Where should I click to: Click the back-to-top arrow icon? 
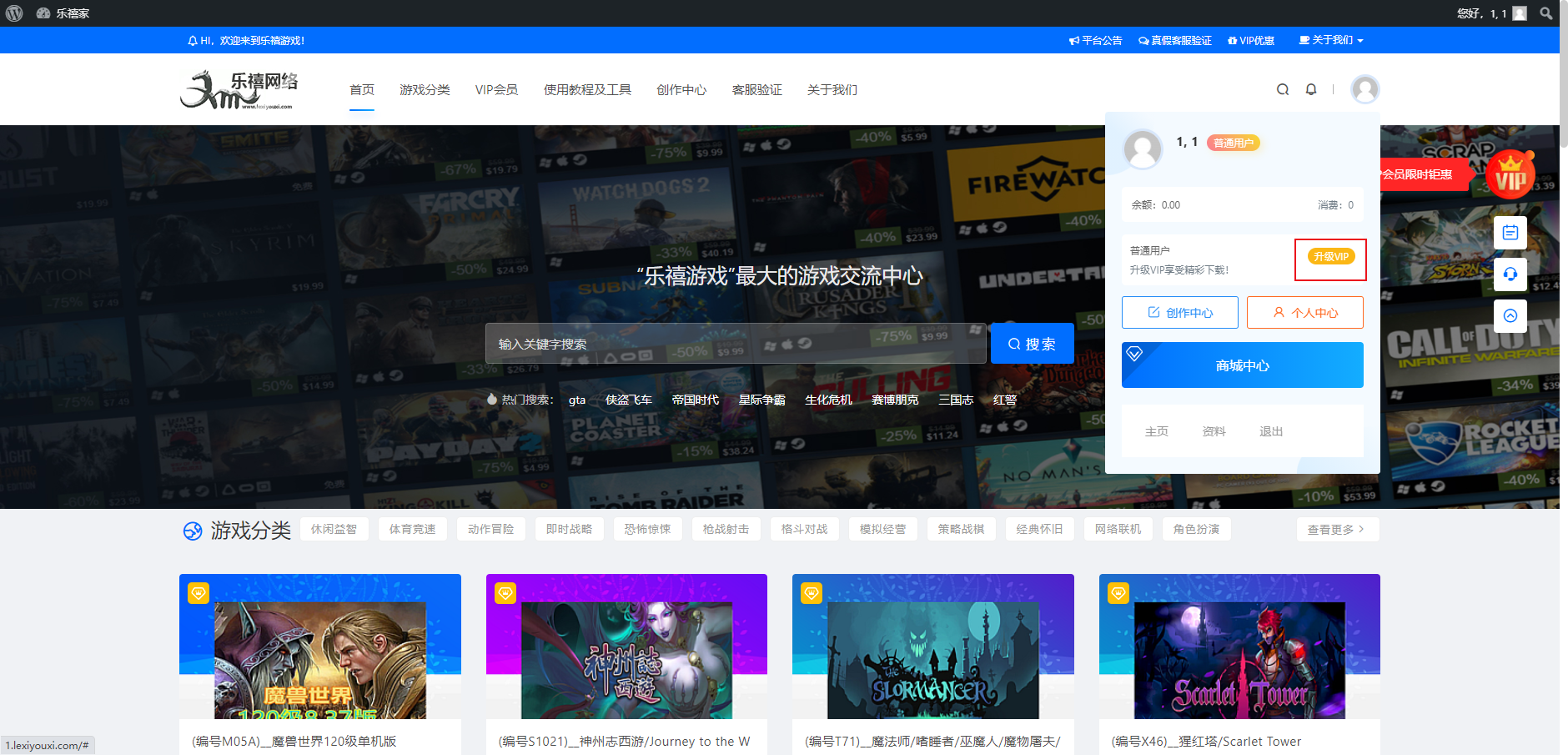point(1510,316)
